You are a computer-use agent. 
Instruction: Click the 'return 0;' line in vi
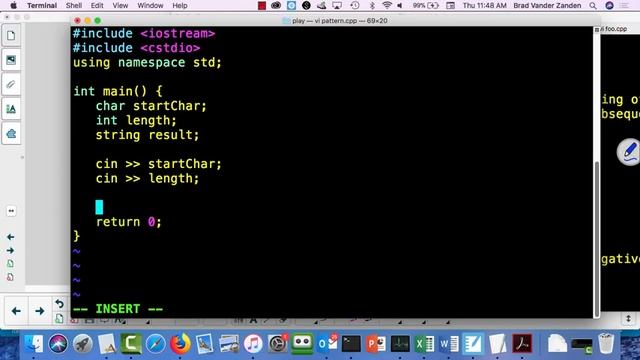129,222
